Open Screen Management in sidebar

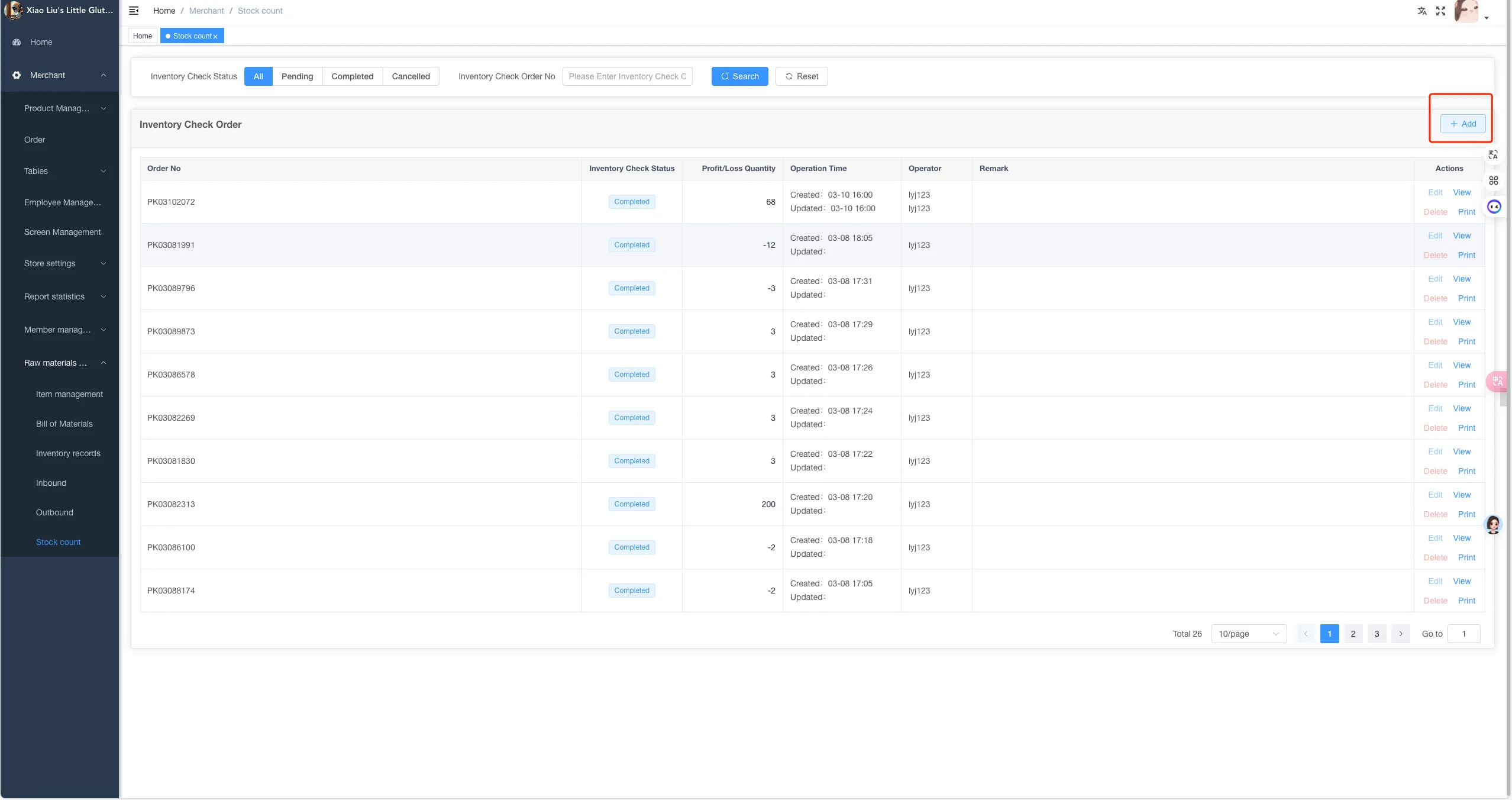pos(59,232)
